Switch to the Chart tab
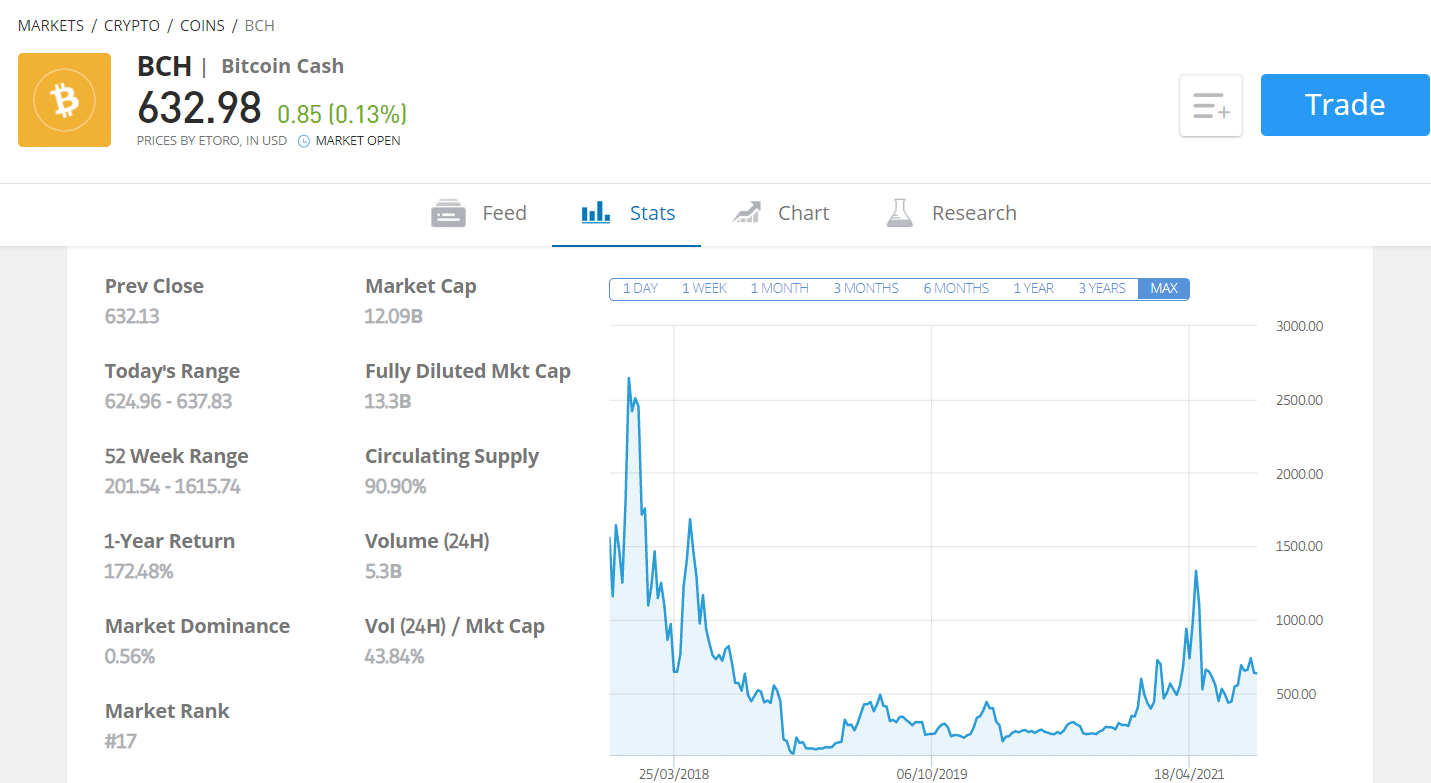 tap(780, 213)
